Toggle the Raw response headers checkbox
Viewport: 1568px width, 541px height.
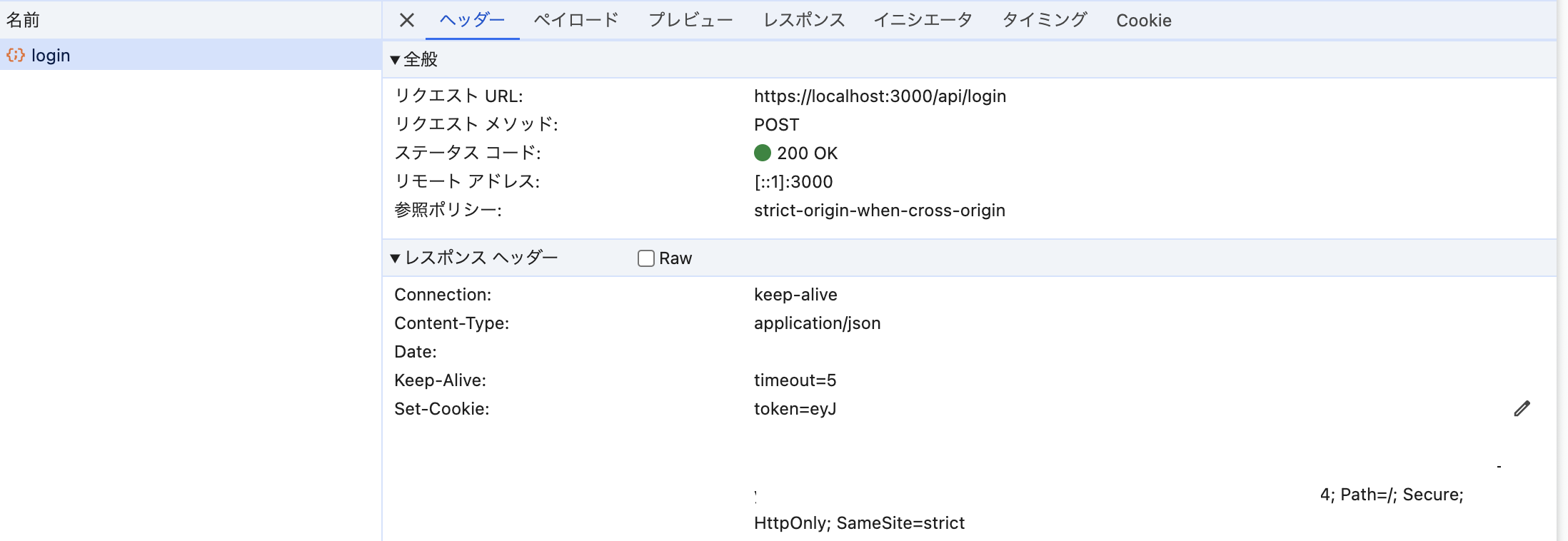click(x=645, y=258)
